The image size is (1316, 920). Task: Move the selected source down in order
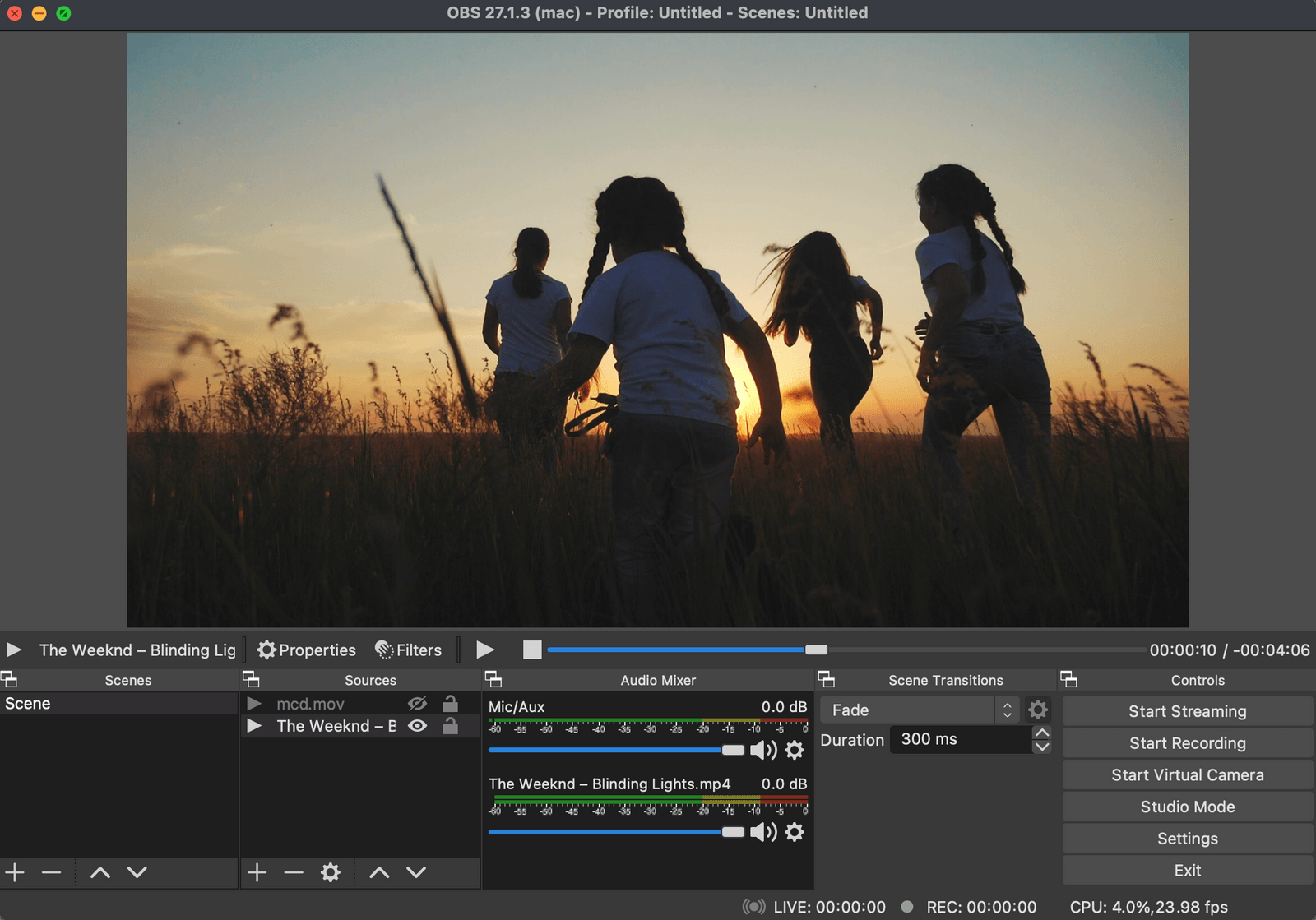point(416,872)
